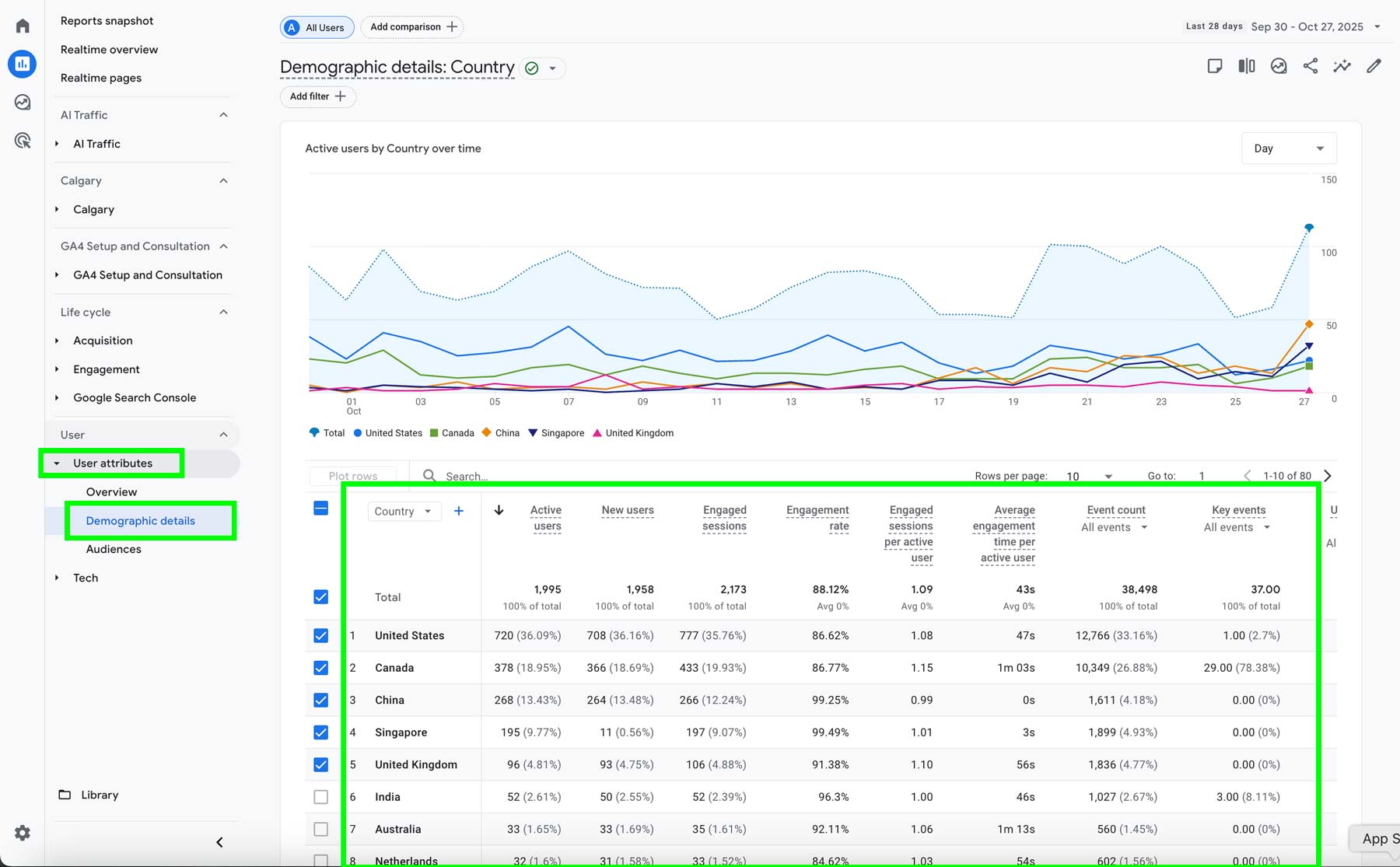Navigate to Home

pos(22,25)
